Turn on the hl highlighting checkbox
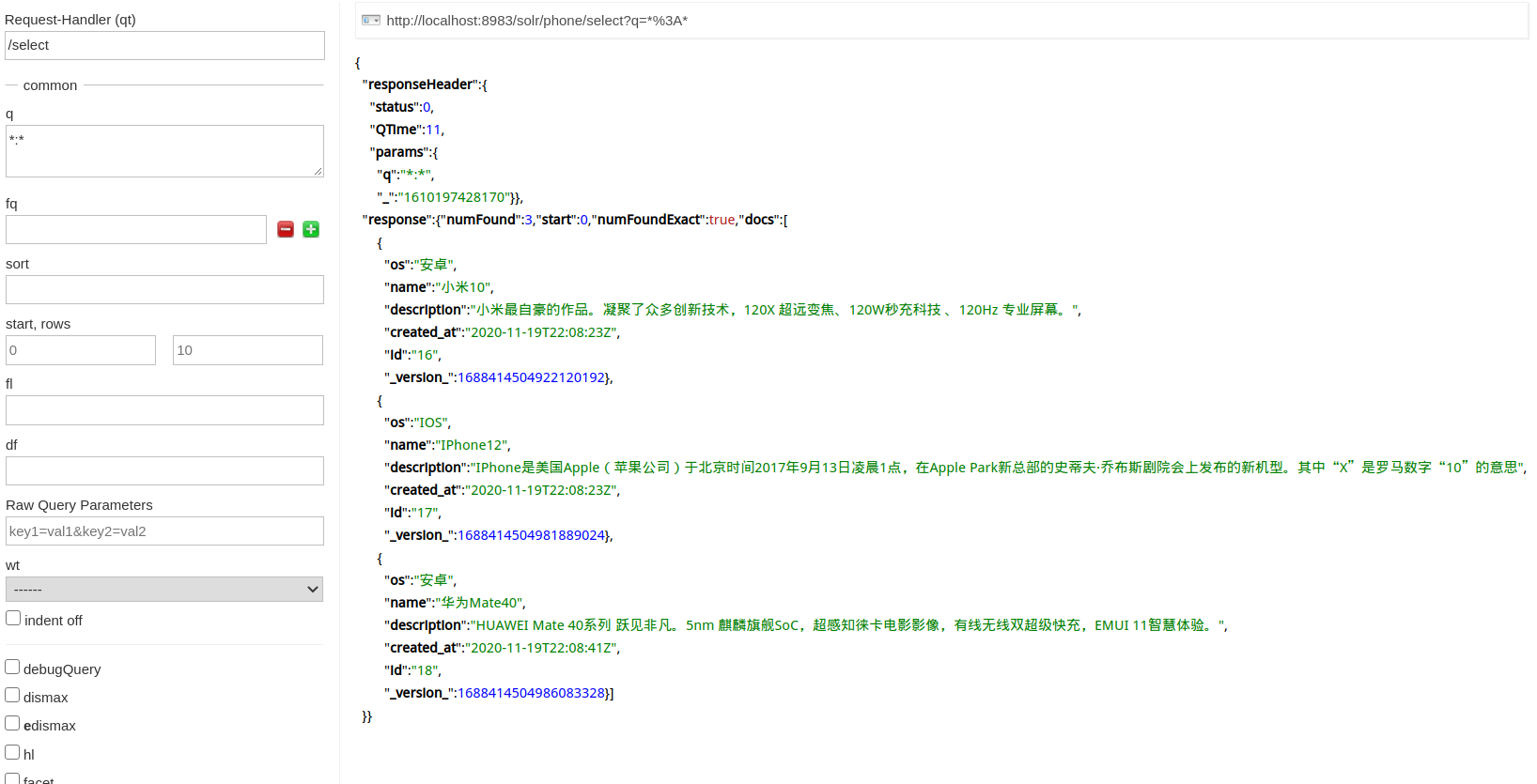The height and width of the screenshot is (784, 1537). [x=12, y=752]
